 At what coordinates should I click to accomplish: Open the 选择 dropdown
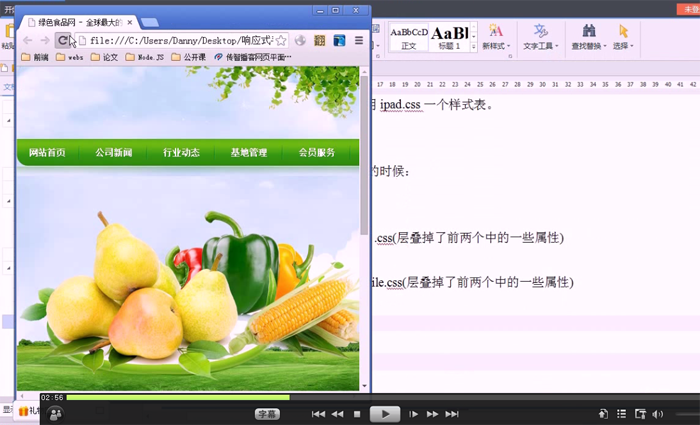click(x=623, y=46)
